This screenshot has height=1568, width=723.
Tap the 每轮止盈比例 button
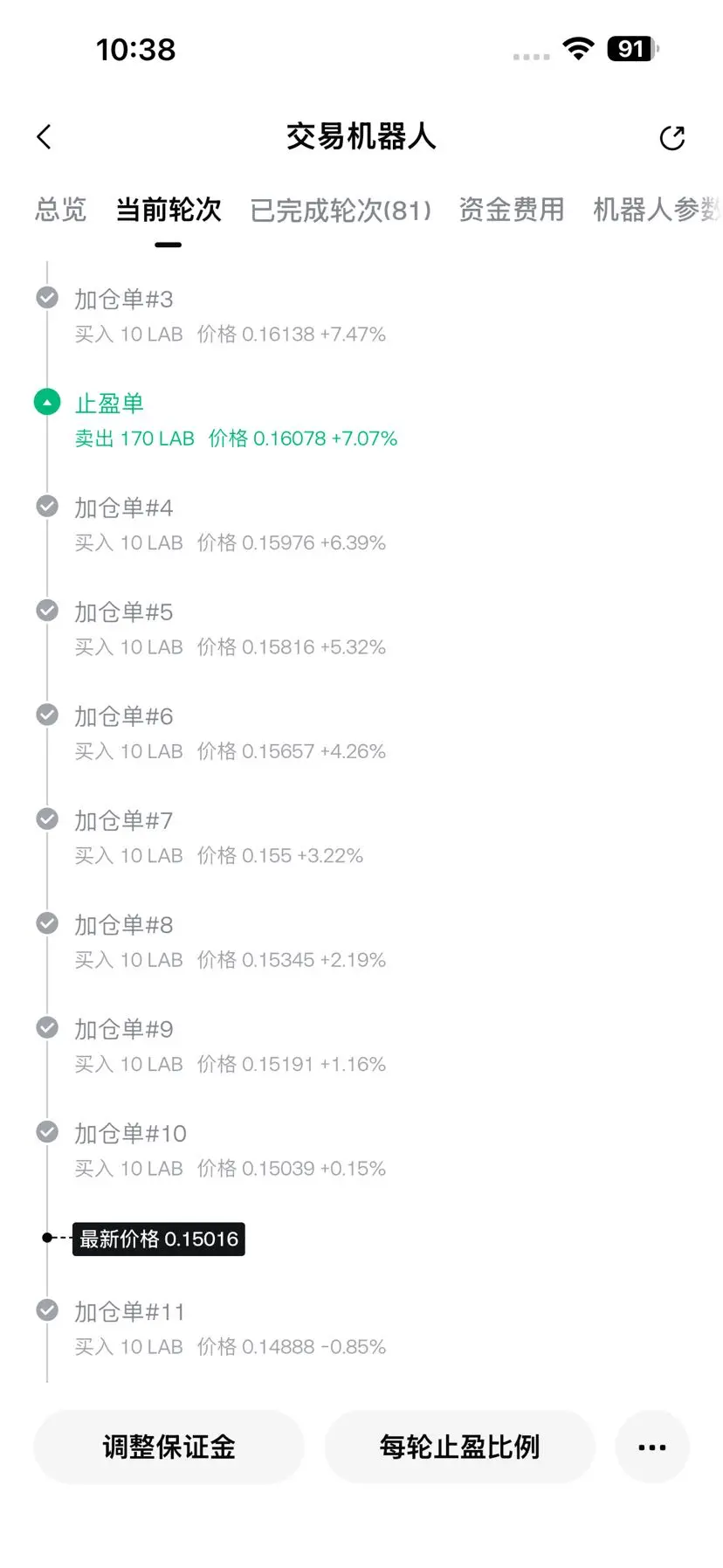[x=459, y=1447]
